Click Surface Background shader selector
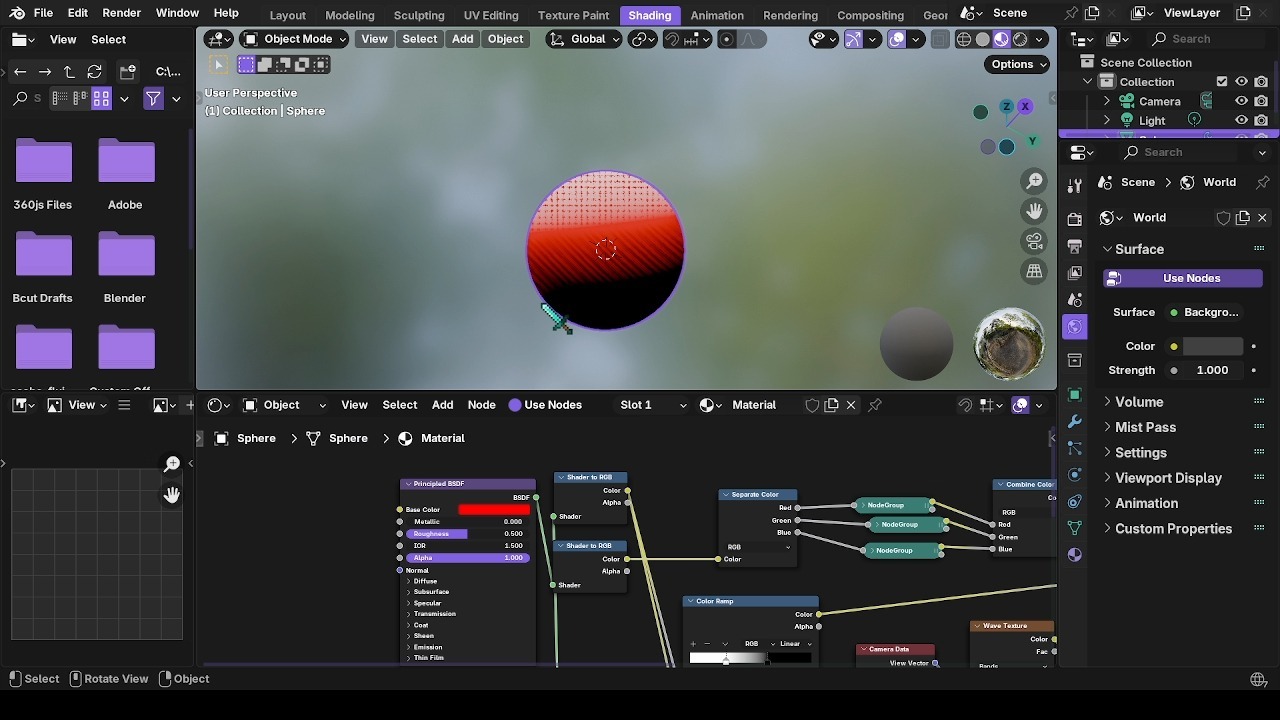The image size is (1280, 720). coord(1211,312)
